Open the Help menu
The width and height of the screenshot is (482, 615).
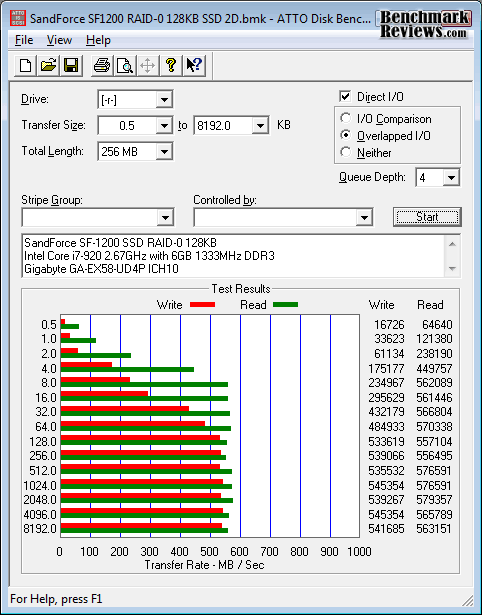(x=98, y=40)
